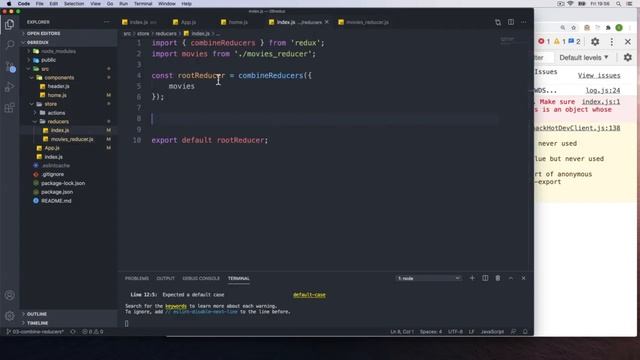This screenshot has height=360, width=640.
Task: Open the Search view in activity bar
Action: pyautogui.click(x=9, y=44)
